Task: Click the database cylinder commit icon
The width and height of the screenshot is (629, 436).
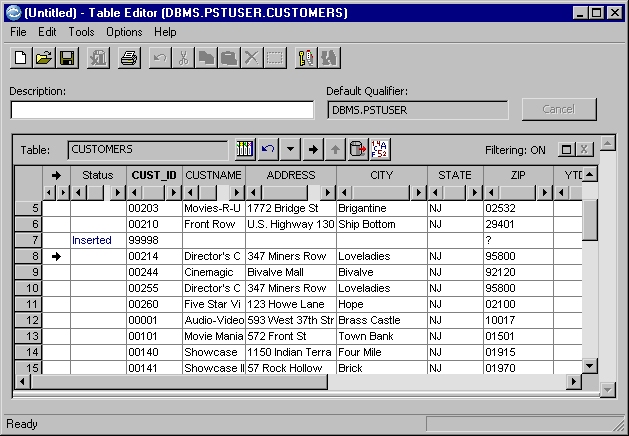Action: click(357, 150)
